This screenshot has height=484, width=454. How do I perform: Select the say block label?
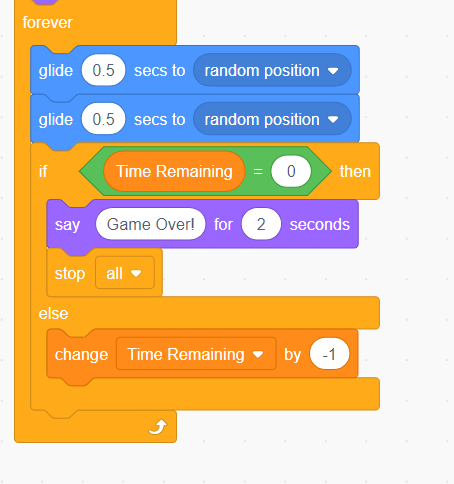click(67, 225)
